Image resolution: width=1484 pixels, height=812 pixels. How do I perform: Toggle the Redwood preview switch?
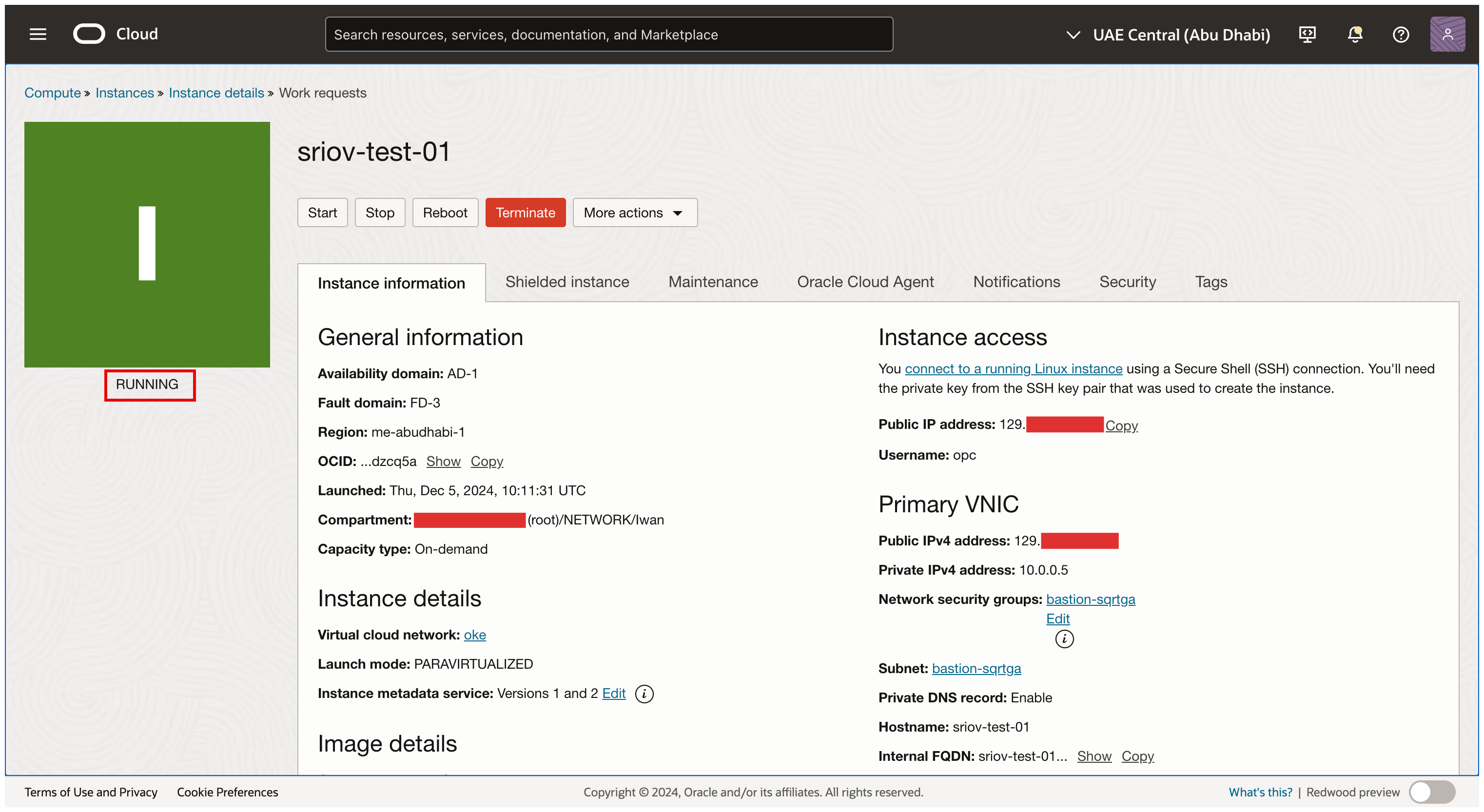(1431, 792)
